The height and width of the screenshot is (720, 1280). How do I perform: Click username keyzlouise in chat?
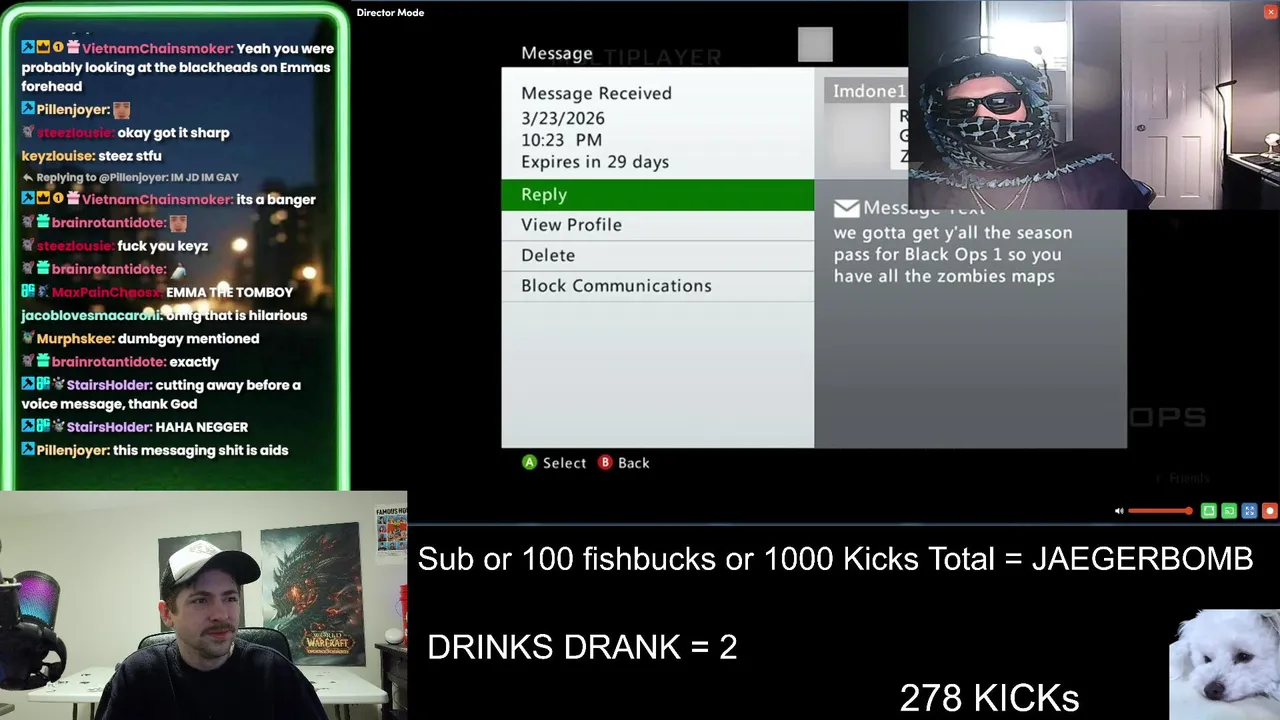(x=58, y=156)
